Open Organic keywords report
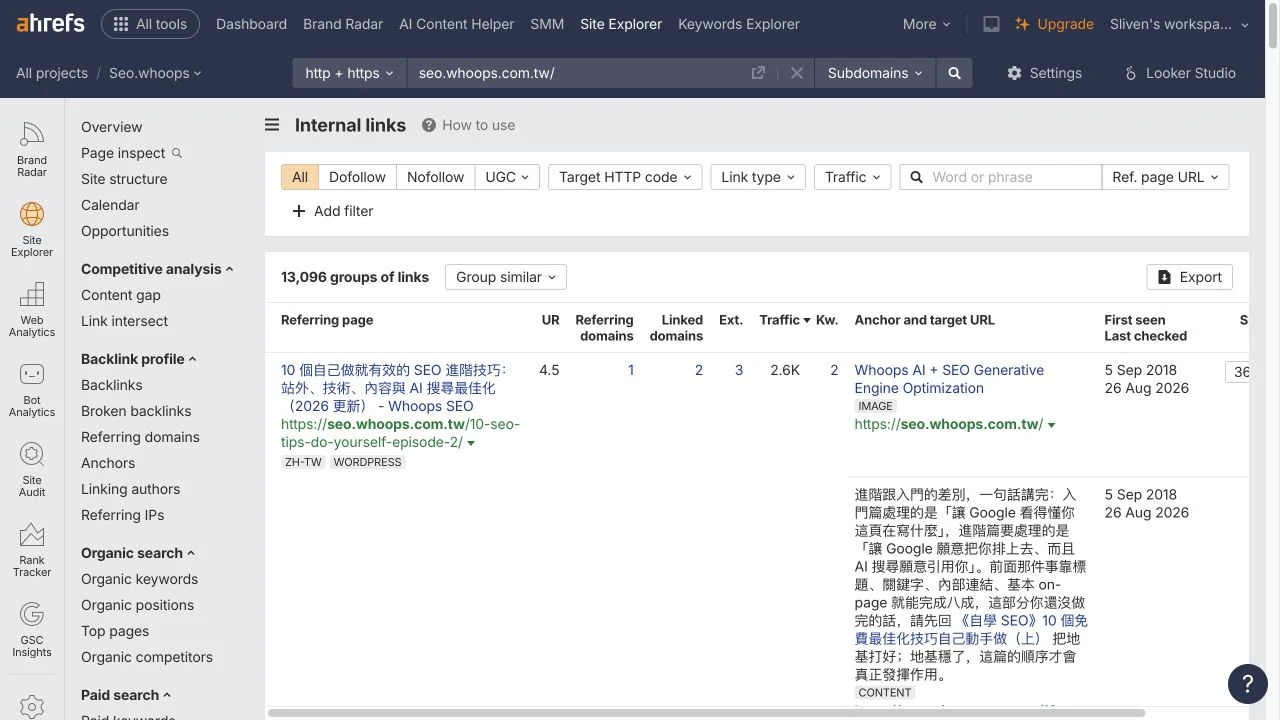 pos(139,579)
